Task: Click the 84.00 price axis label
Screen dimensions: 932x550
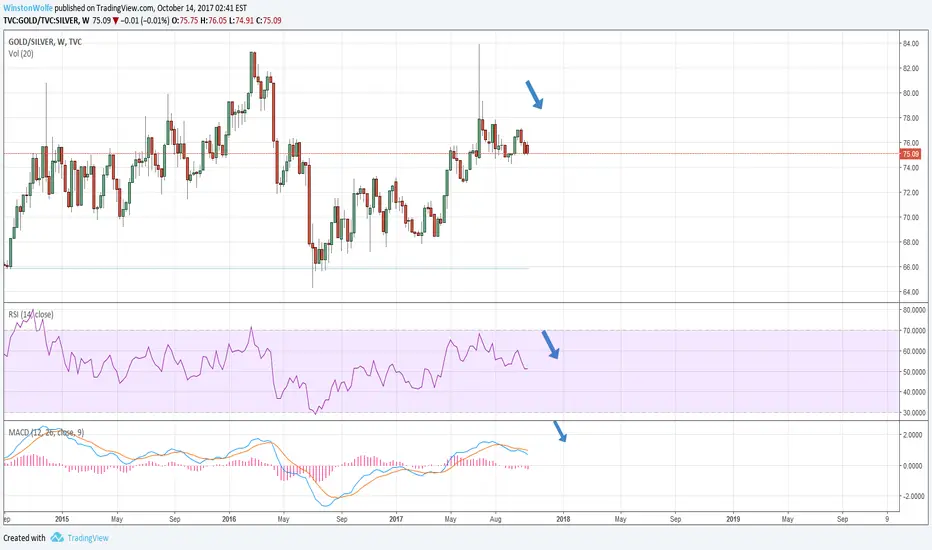Action: pyautogui.click(x=911, y=43)
